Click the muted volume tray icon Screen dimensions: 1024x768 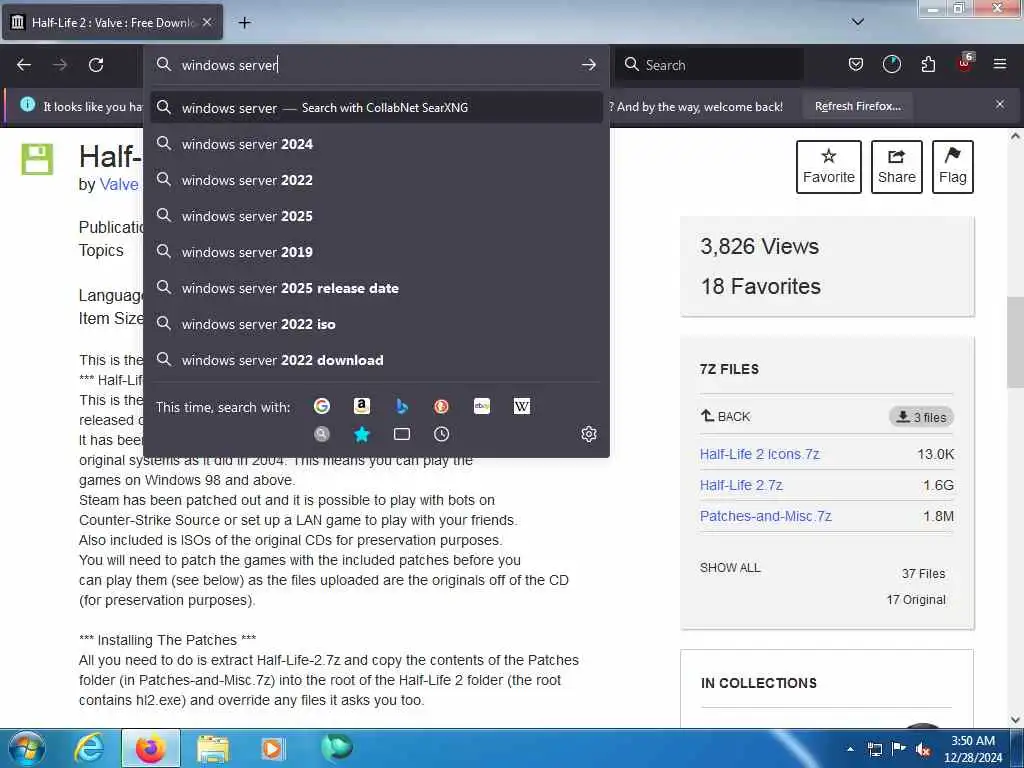pos(923,750)
